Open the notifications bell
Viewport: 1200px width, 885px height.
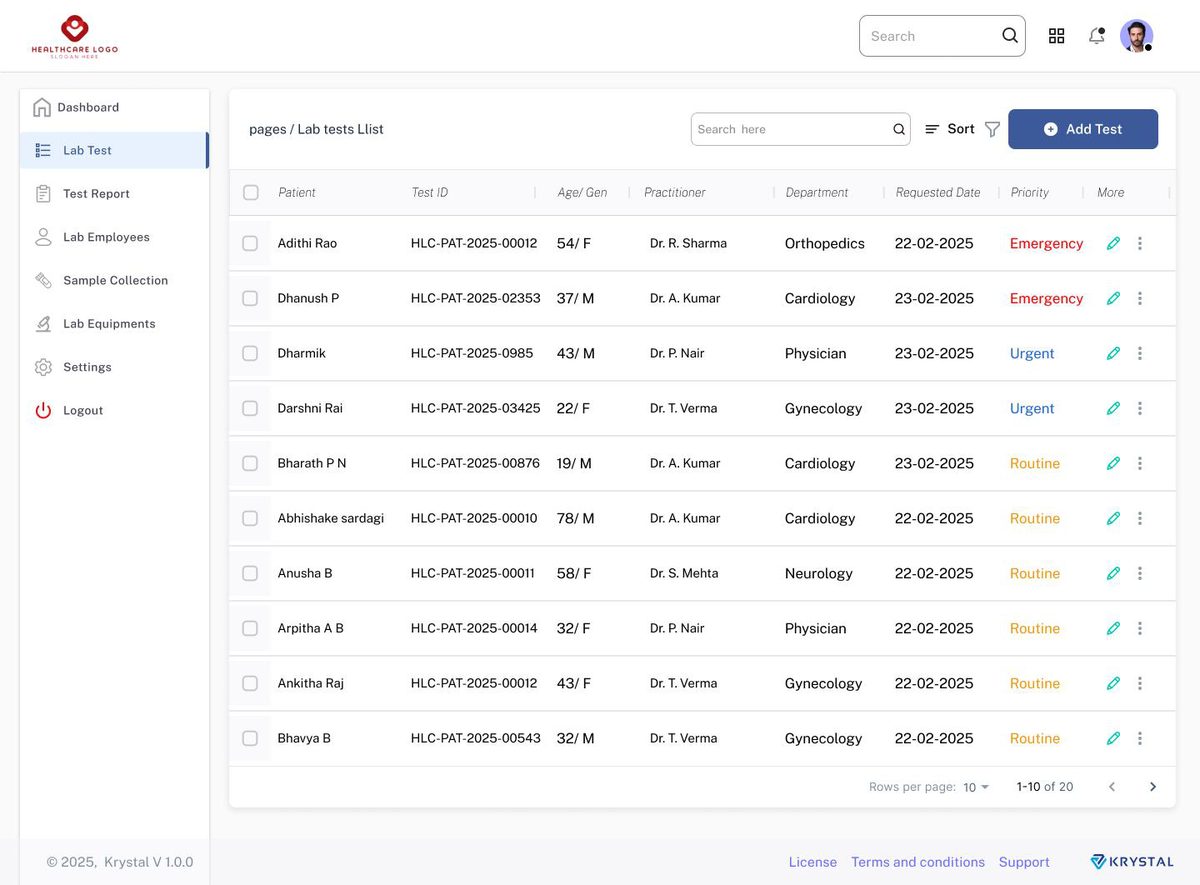[1097, 36]
